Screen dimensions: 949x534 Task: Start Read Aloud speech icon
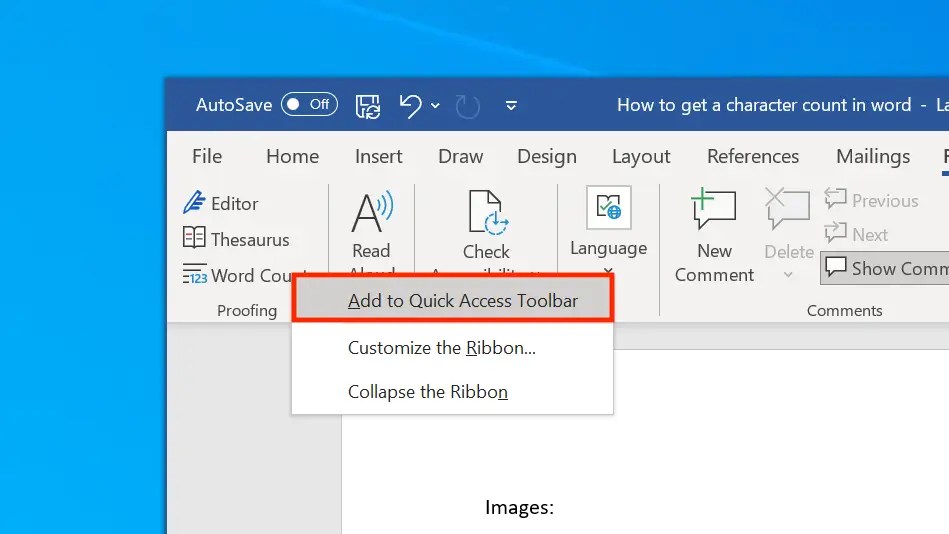(372, 212)
